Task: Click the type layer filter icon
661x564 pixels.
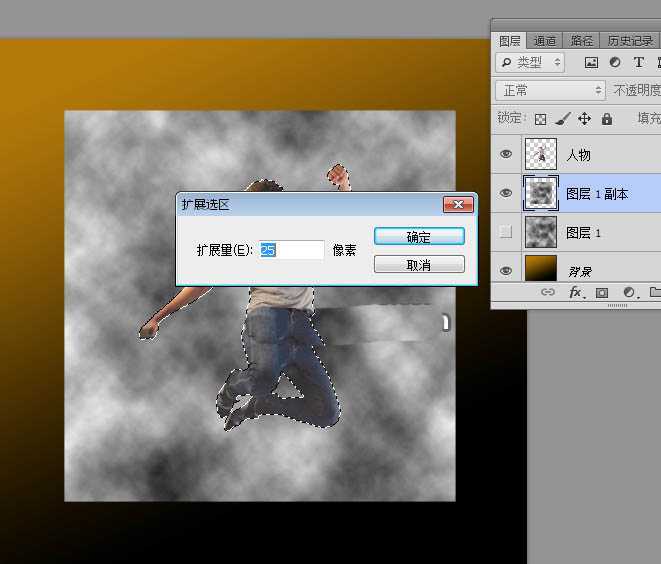Action: [x=638, y=62]
